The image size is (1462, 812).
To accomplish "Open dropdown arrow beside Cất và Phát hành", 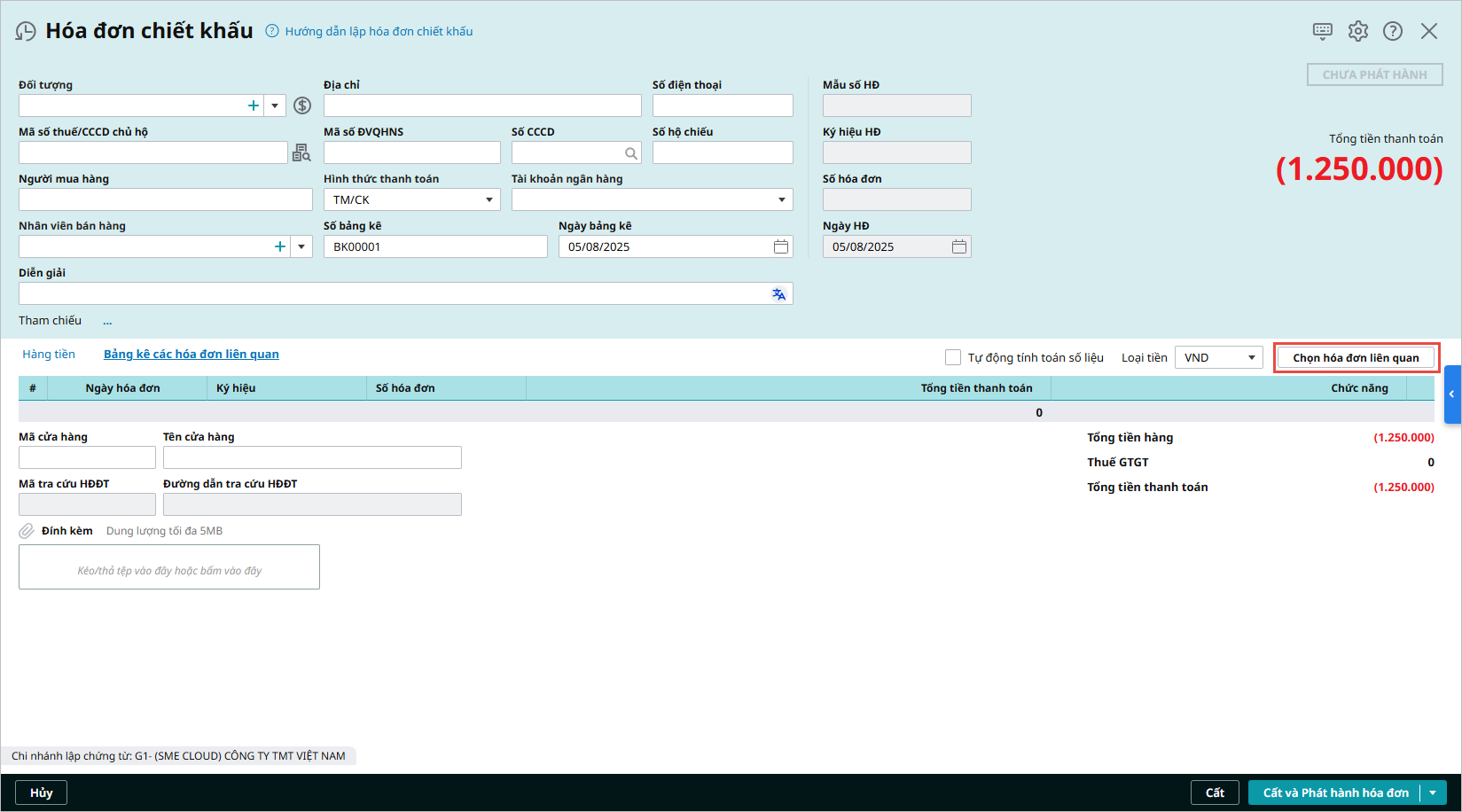I will (1433, 792).
